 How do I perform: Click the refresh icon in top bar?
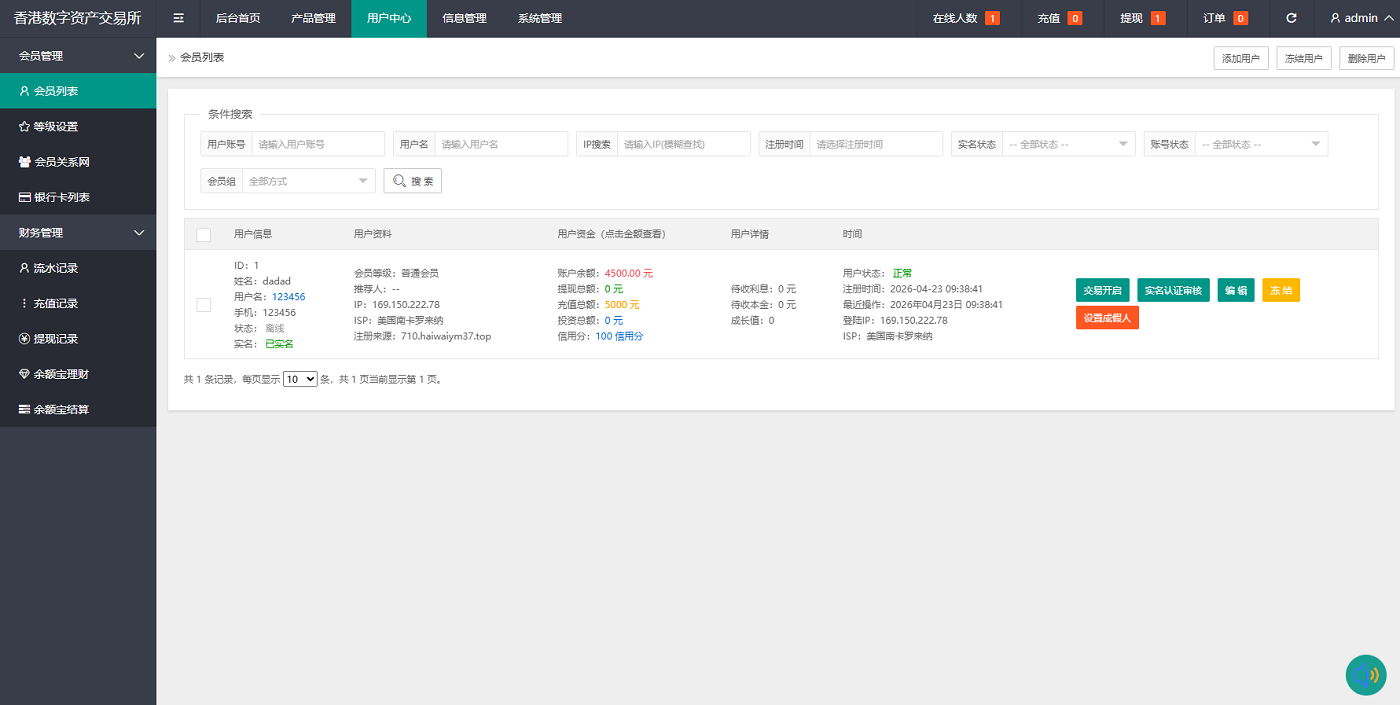[1291, 18]
